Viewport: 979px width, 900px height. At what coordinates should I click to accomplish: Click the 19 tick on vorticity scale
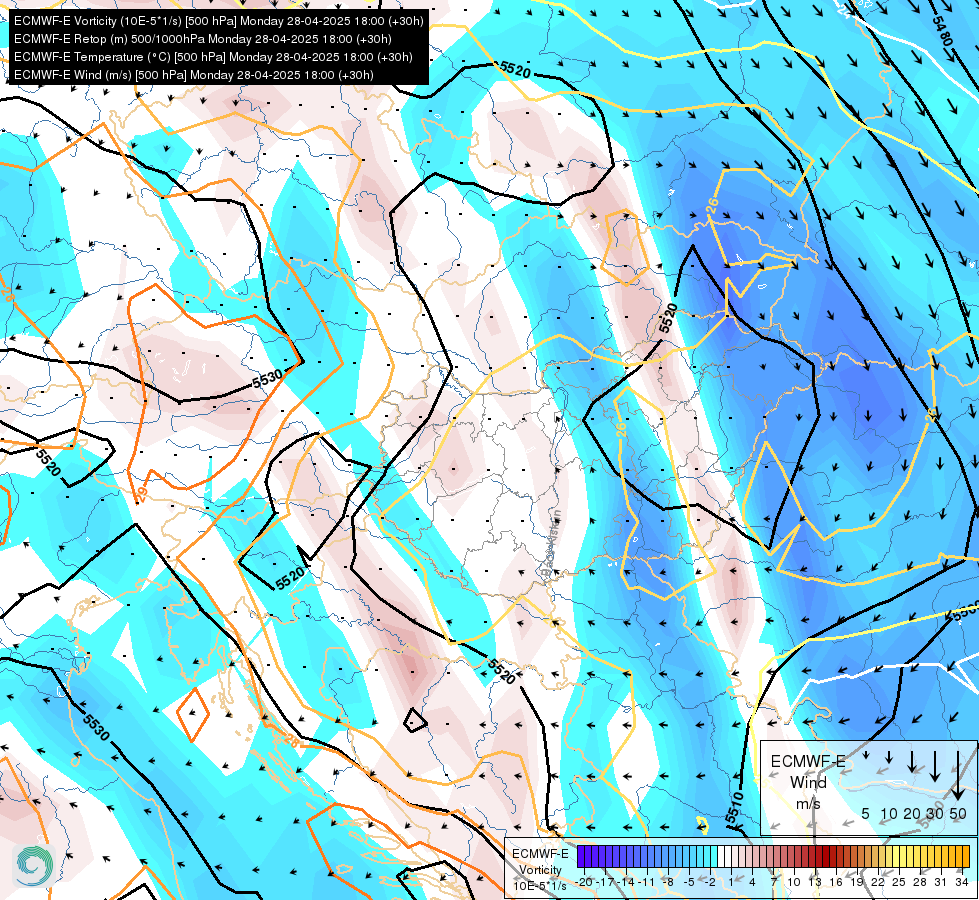[x=857, y=882]
